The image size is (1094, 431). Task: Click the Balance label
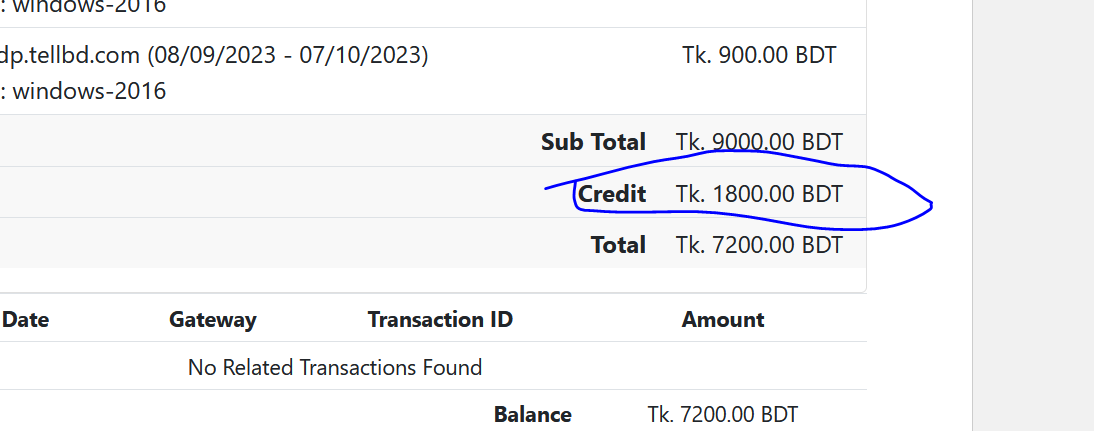532,415
